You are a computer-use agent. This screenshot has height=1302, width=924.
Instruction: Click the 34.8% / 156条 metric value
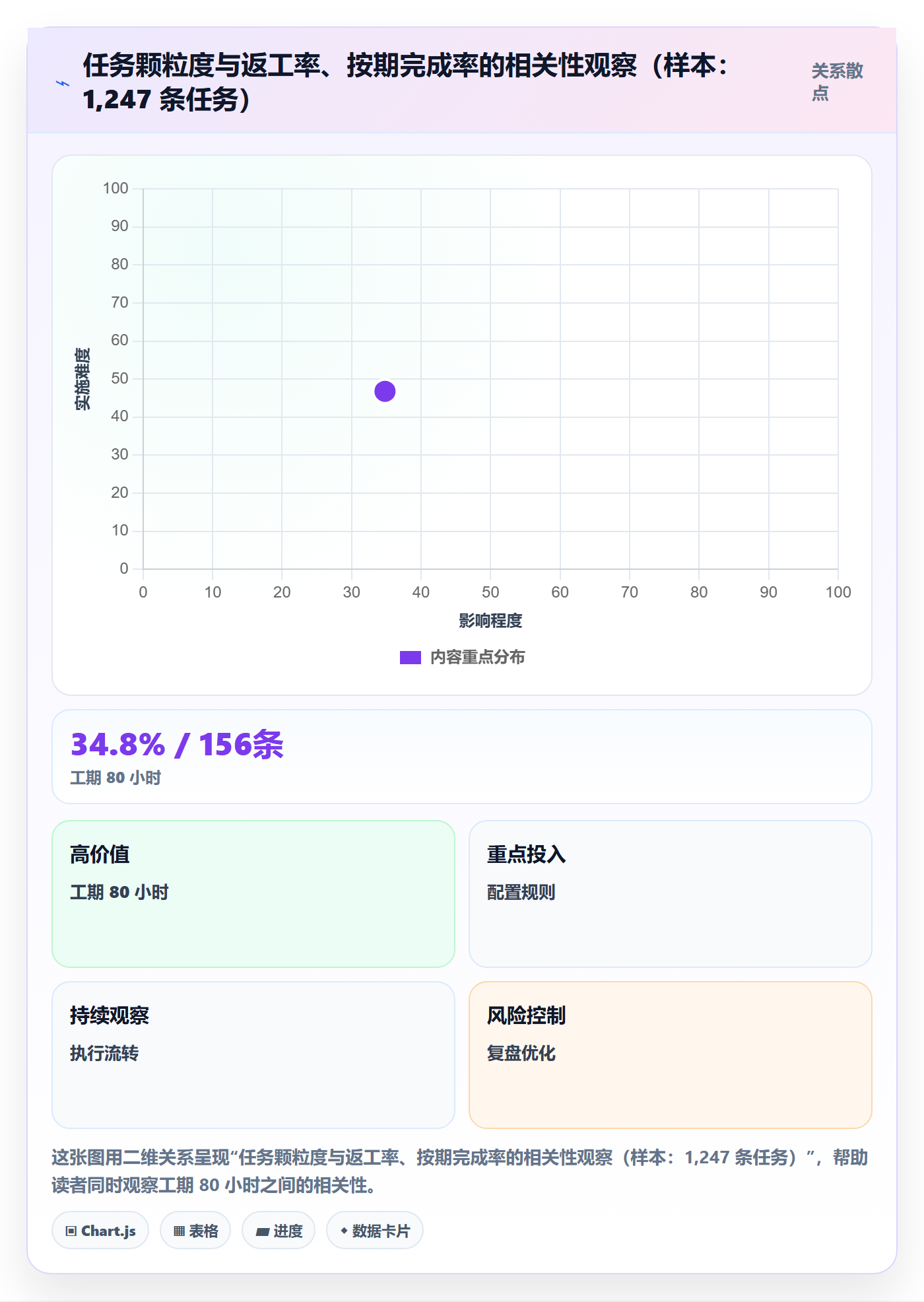pyautogui.click(x=177, y=745)
